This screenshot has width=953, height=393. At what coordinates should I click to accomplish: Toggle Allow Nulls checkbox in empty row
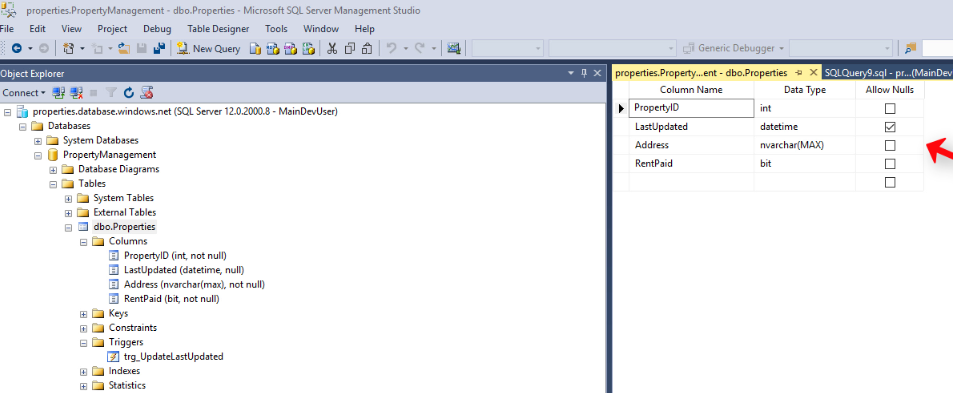[890, 182]
